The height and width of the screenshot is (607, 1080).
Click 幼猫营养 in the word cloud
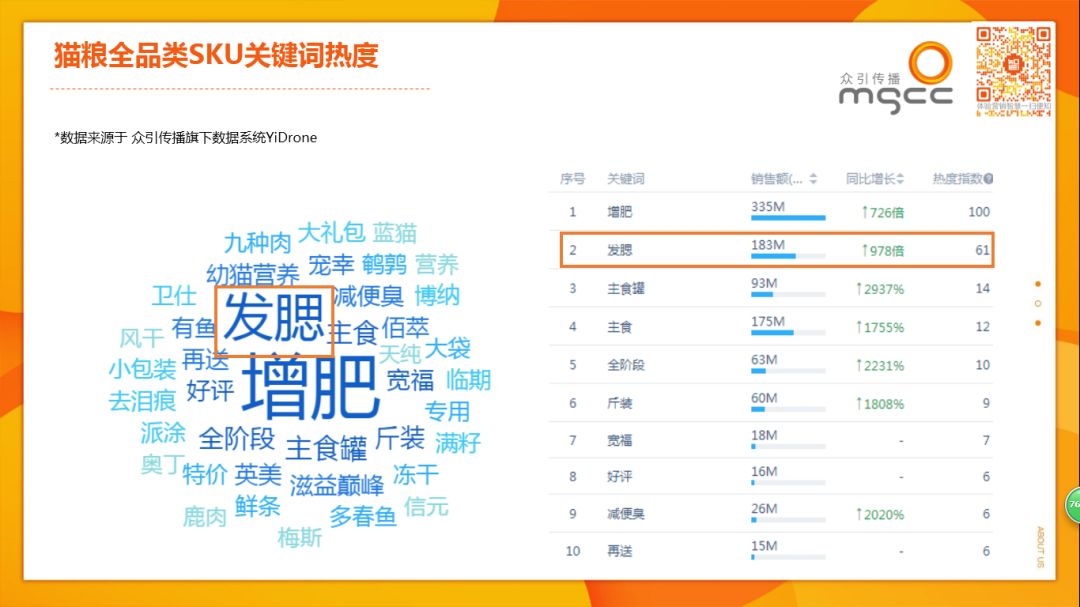pyautogui.click(x=253, y=274)
